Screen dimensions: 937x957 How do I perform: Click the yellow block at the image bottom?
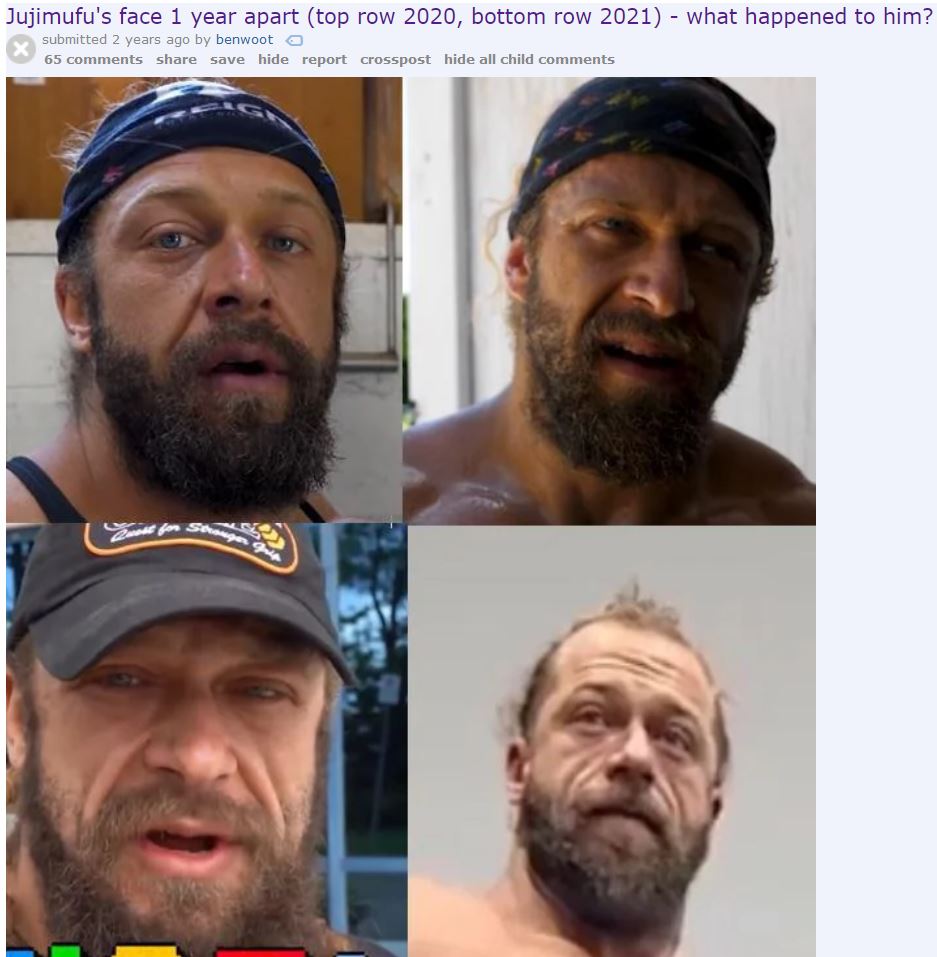pyautogui.click(x=147, y=952)
